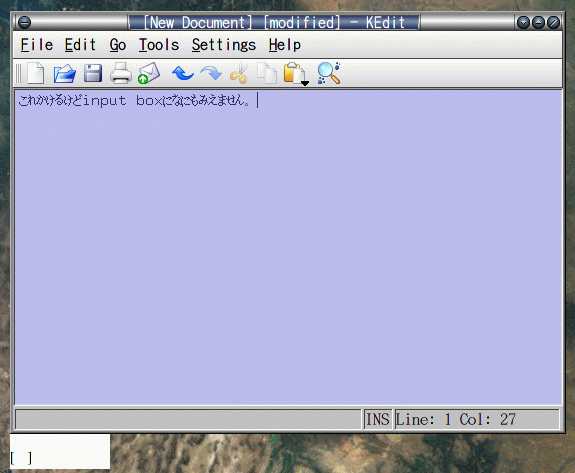Toggle the INS insert mode indicator
The width and height of the screenshot is (575, 473).
(x=378, y=419)
